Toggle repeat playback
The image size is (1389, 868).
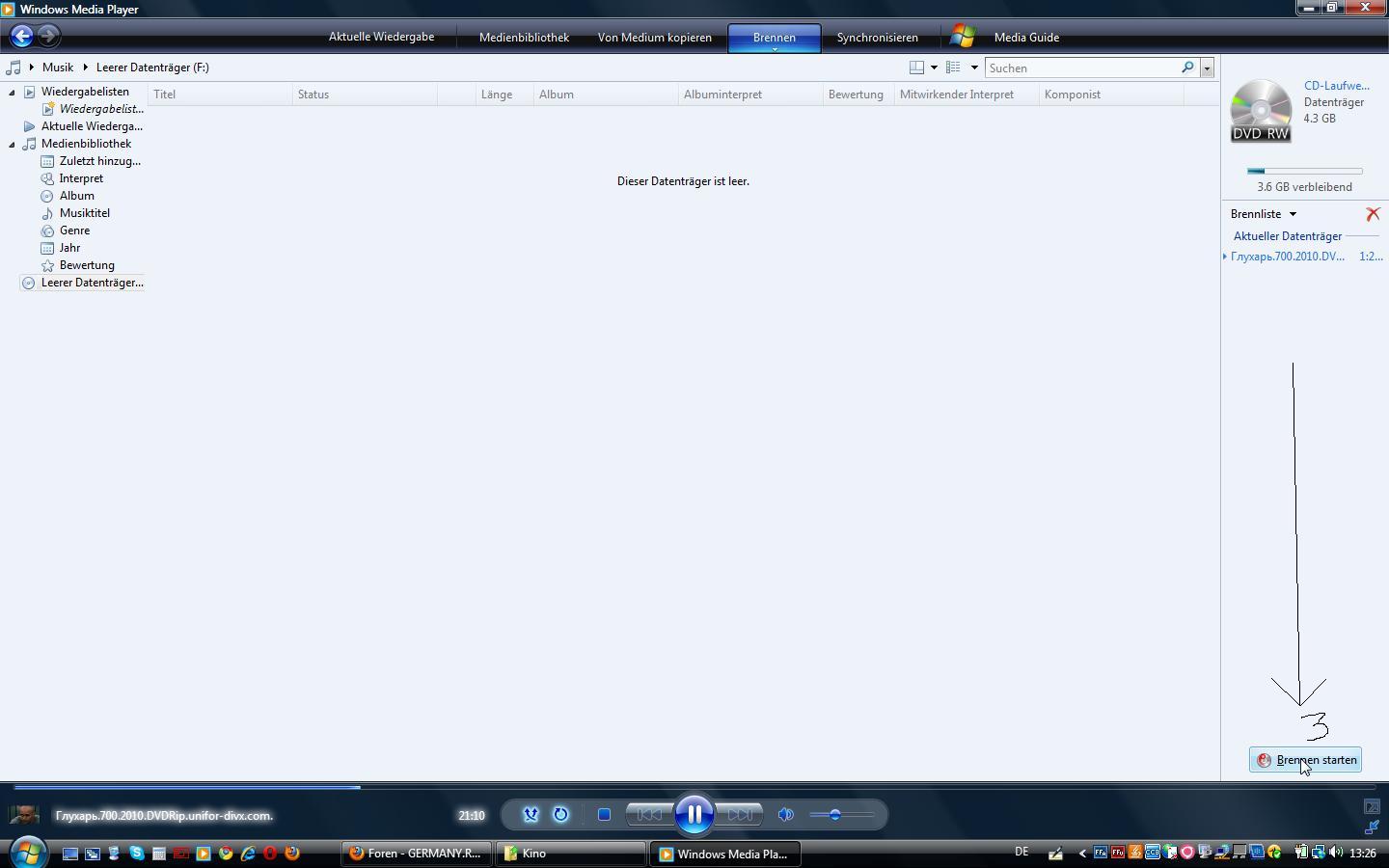click(560, 815)
